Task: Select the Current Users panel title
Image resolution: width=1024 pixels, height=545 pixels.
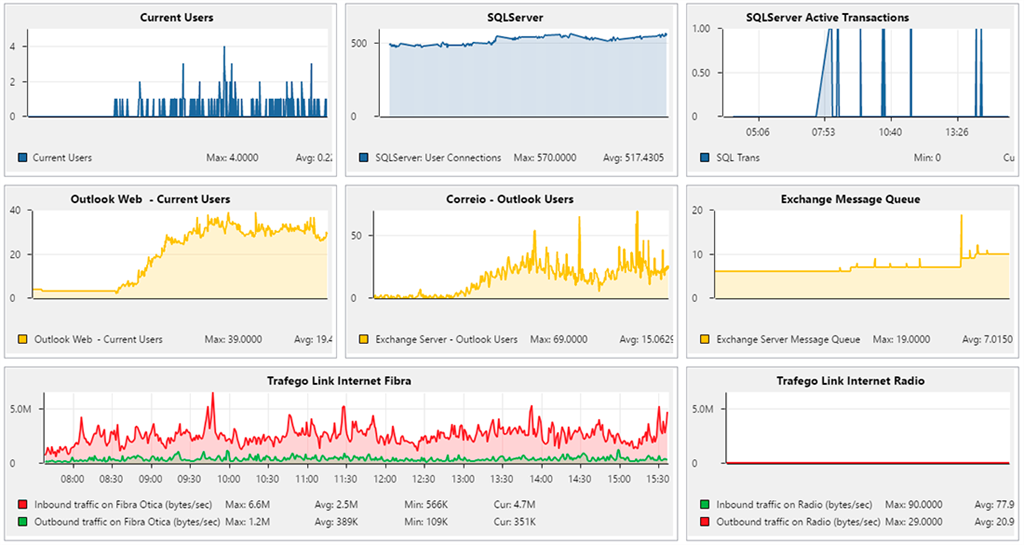Action: (x=176, y=18)
